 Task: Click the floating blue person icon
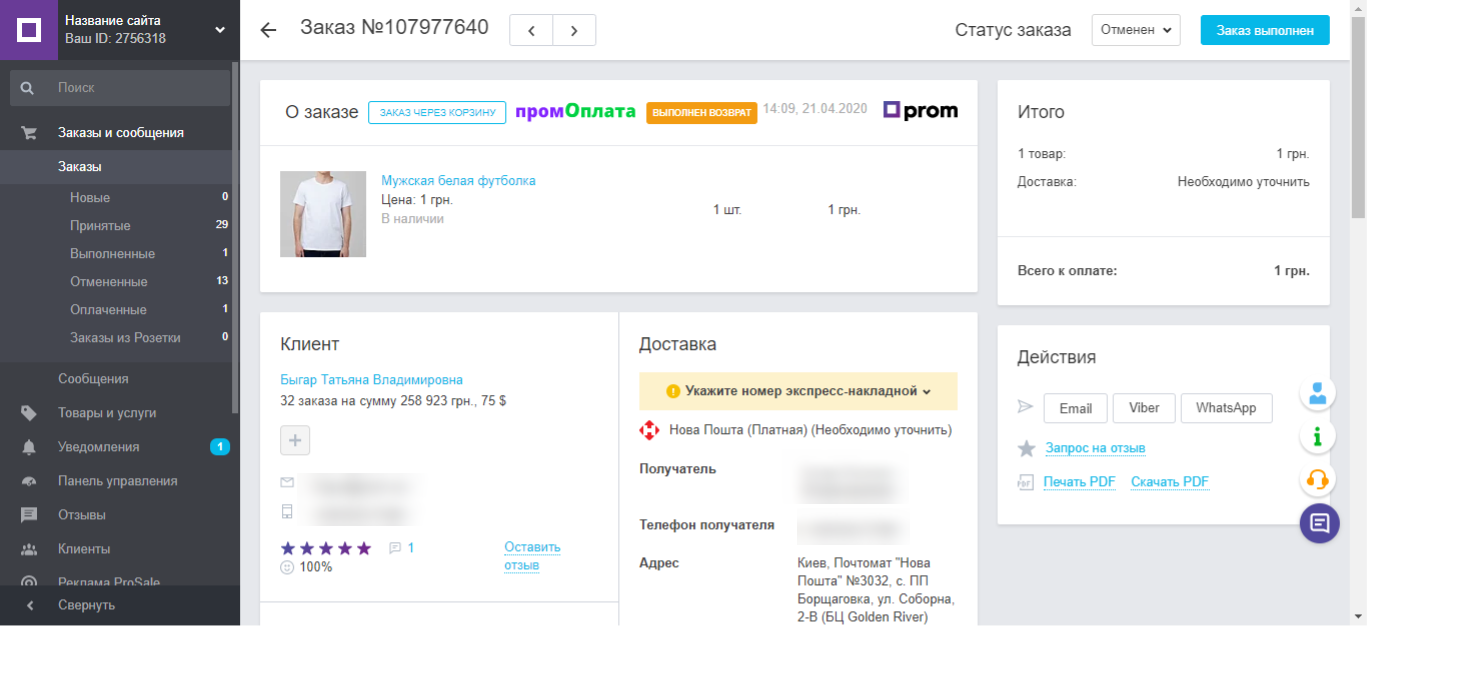pos(1318,393)
